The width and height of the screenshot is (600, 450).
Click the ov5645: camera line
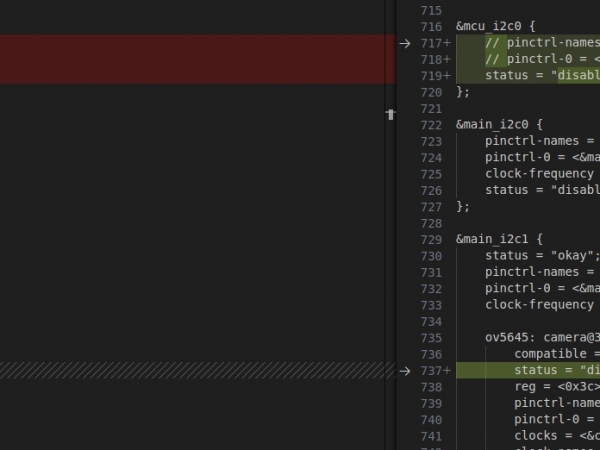541,338
